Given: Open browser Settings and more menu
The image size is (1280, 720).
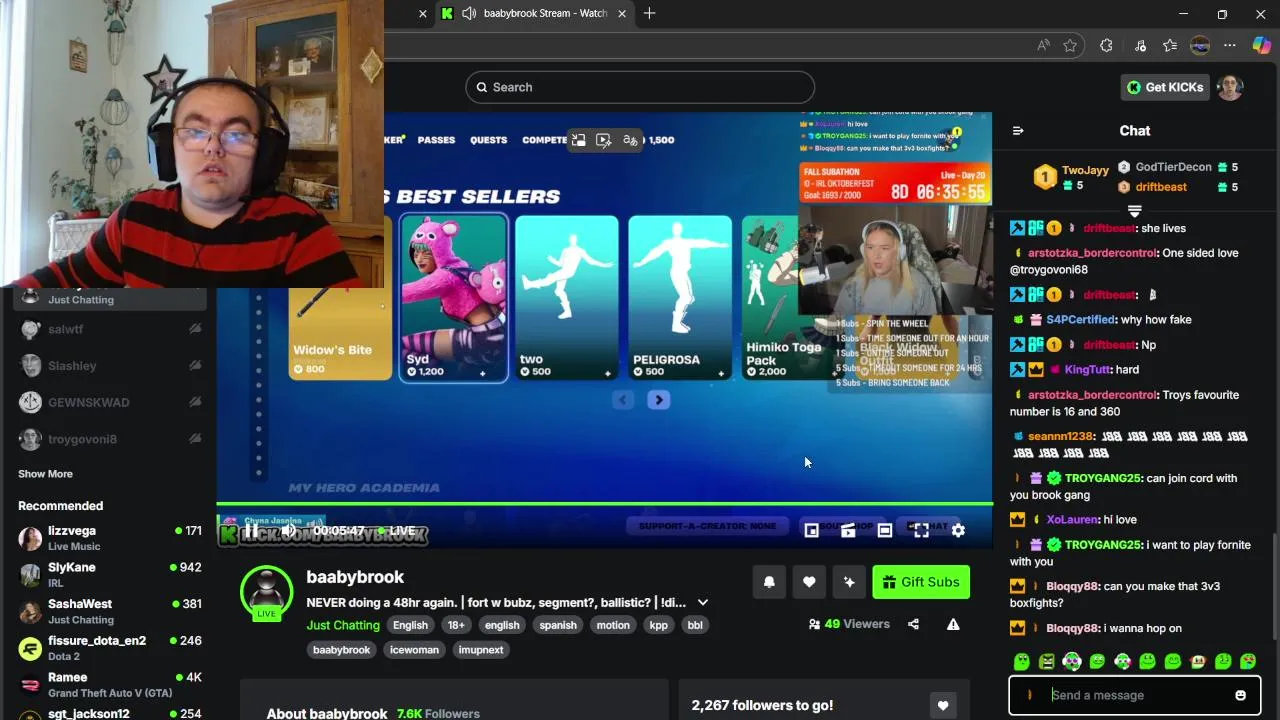Looking at the screenshot, I should (1230, 45).
